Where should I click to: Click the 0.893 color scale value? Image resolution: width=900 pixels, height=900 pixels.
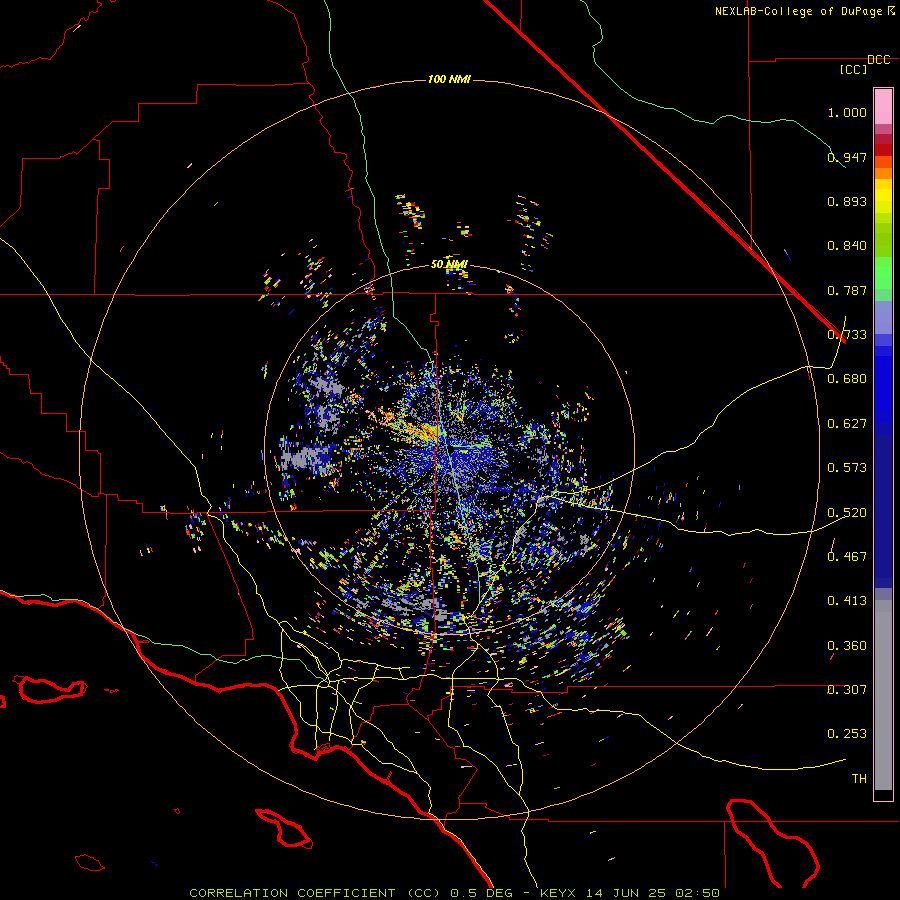coord(847,201)
